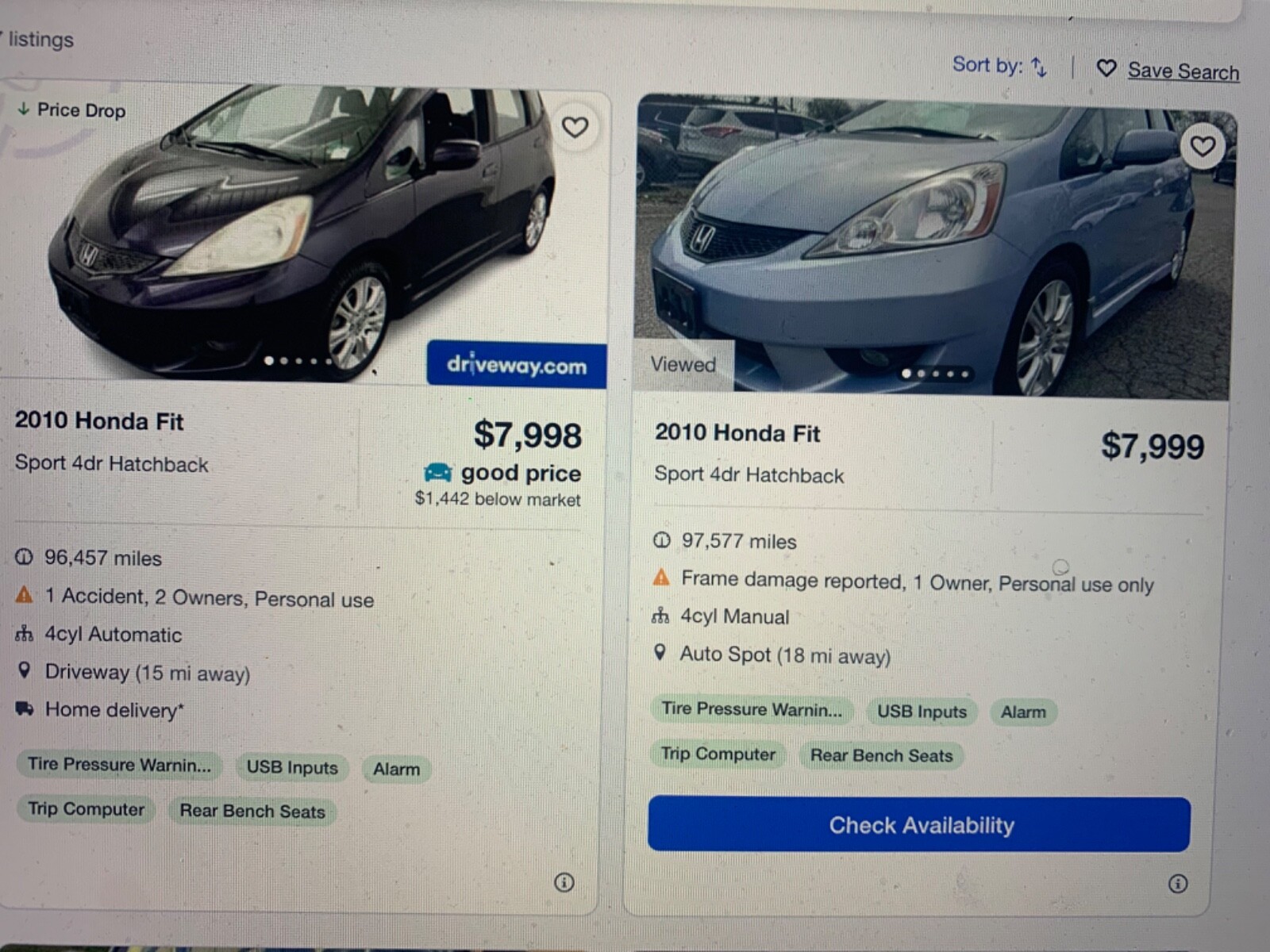The width and height of the screenshot is (1270, 952).
Task: Click the Driveway location pin icon
Action: (25, 670)
